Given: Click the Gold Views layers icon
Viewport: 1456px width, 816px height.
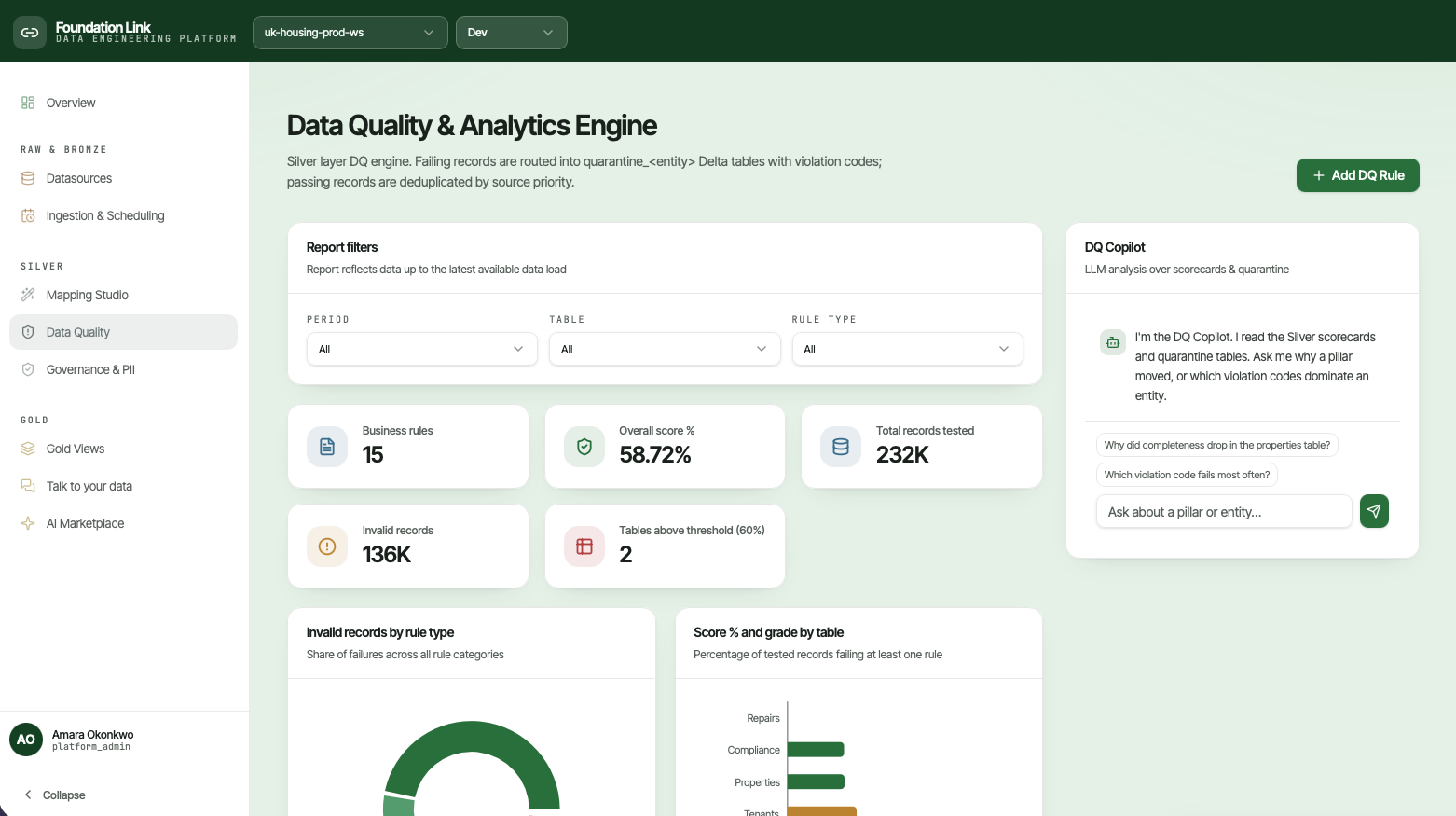Looking at the screenshot, I should [x=28, y=449].
